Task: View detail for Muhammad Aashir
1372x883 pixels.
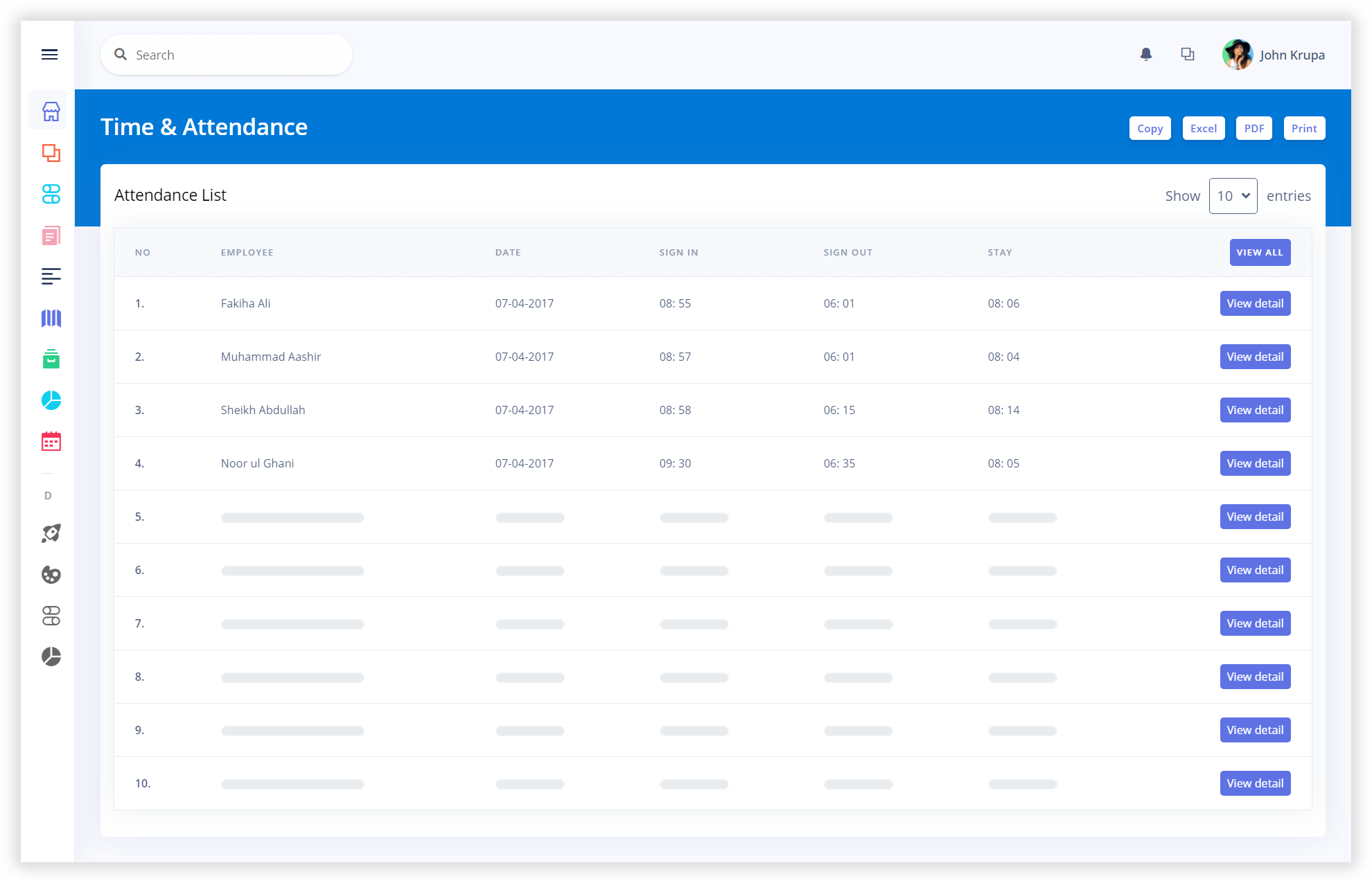Action: (1255, 357)
